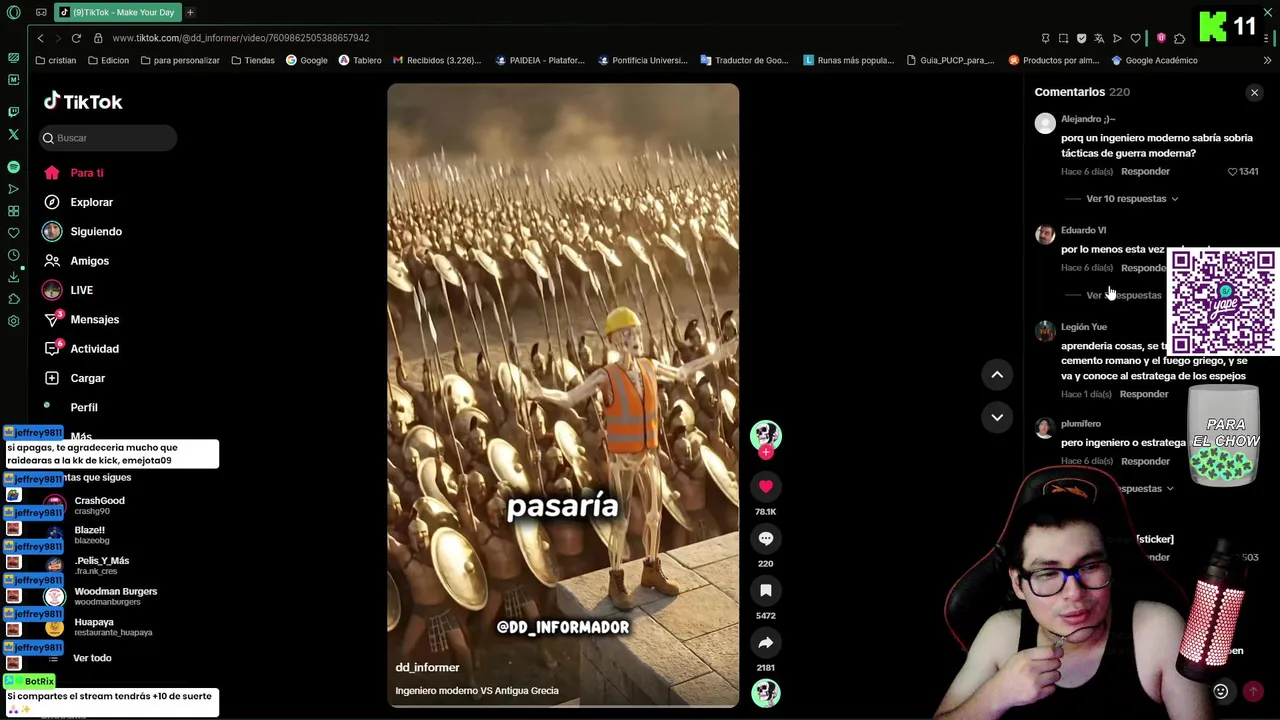This screenshot has width=1280, height=720.
Task: Reply to plumífero's comment
Action: [1145, 461]
